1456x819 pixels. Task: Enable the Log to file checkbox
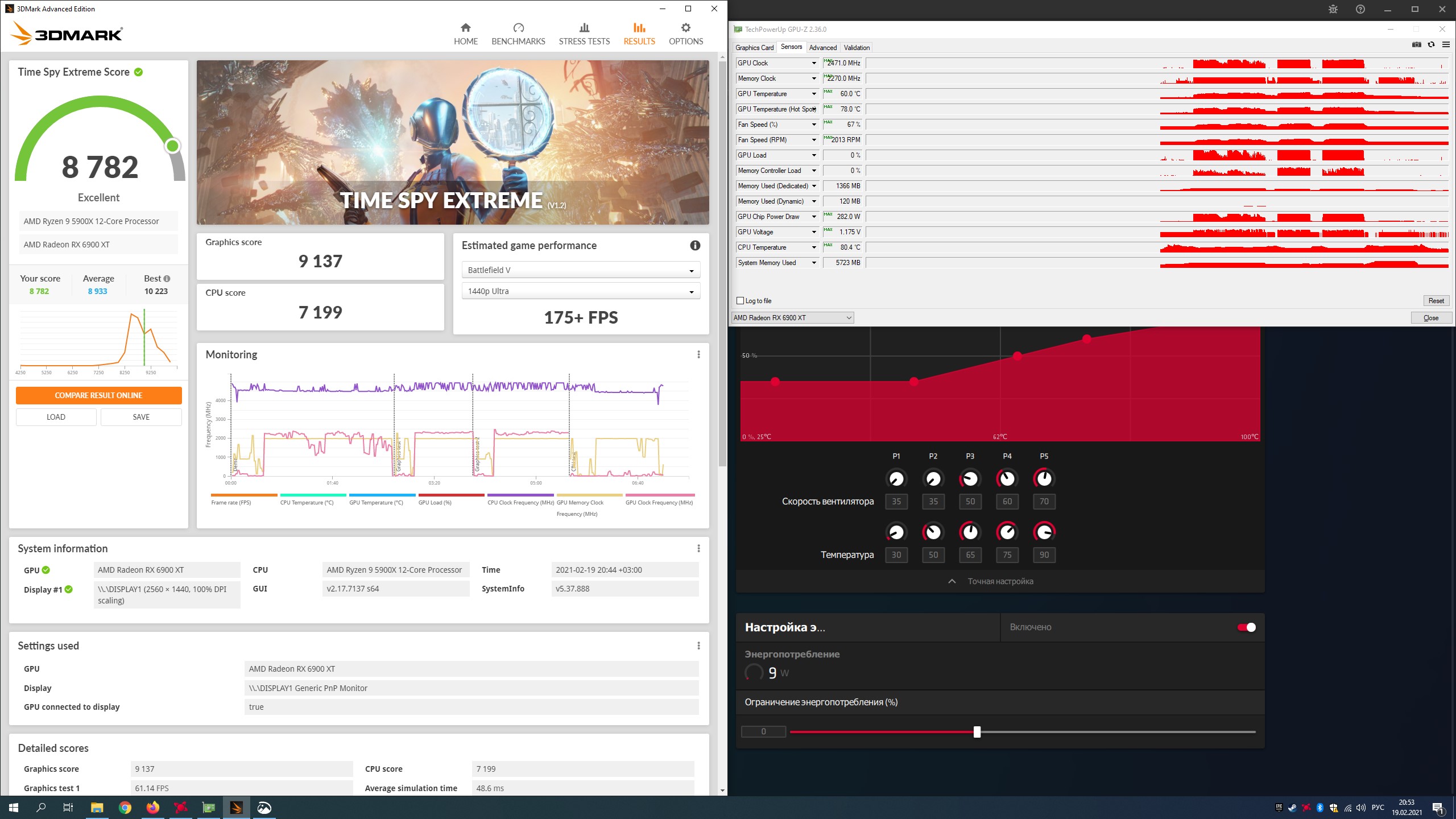[x=741, y=301]
